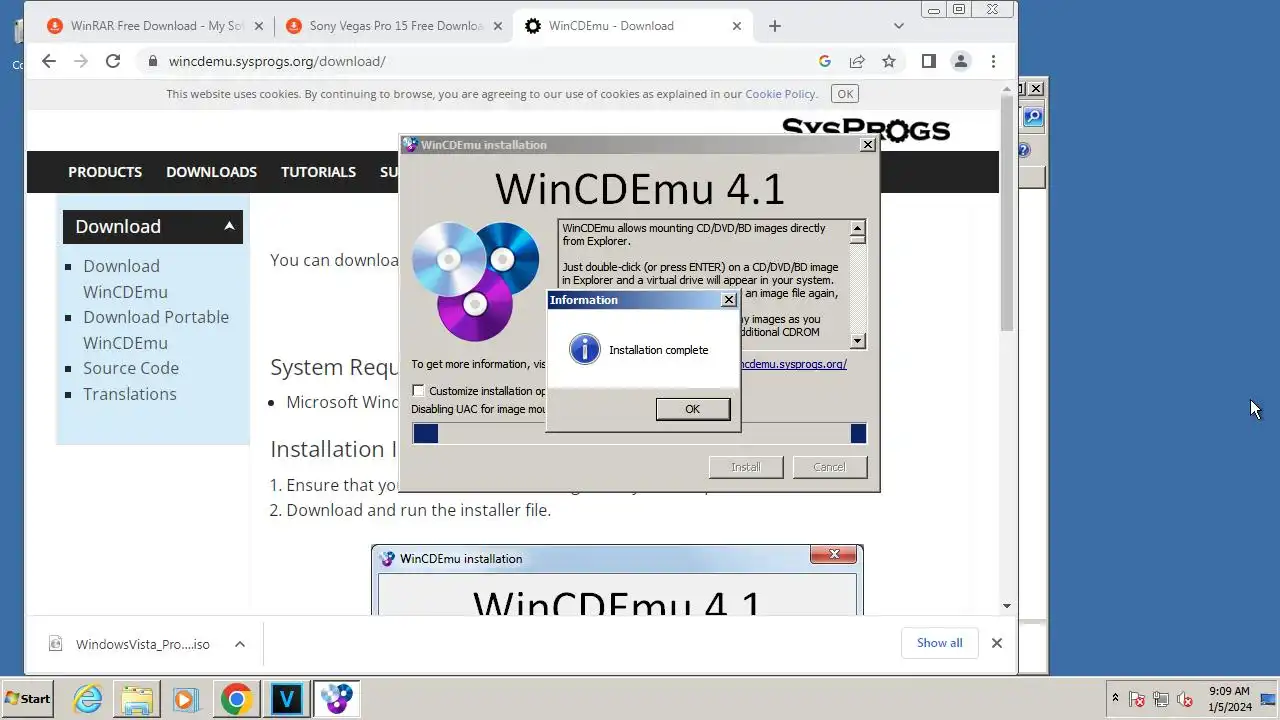Close the WinCDEmu - Download tab

tap(737, 26)
